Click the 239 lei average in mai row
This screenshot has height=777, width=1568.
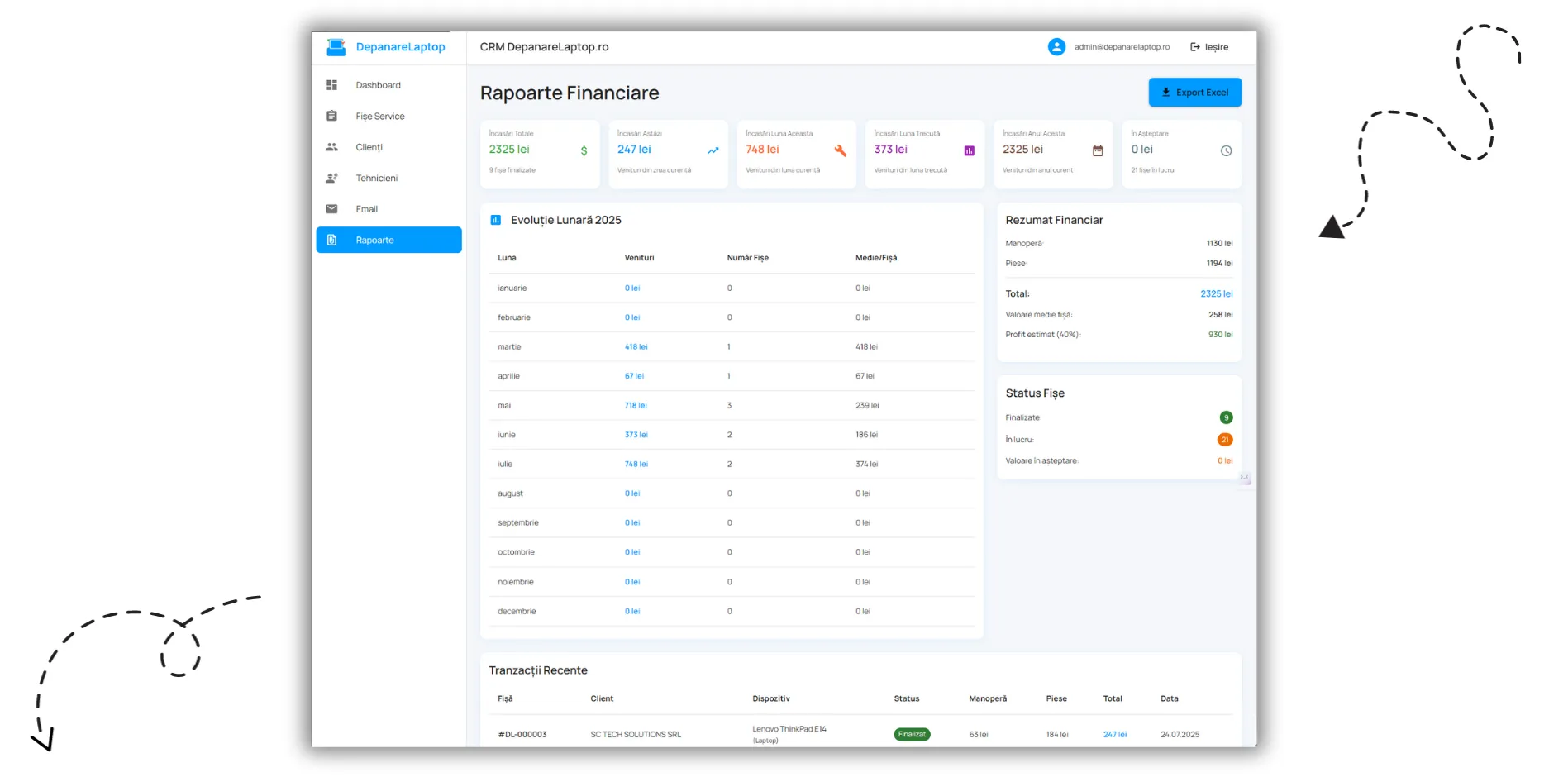867,406
